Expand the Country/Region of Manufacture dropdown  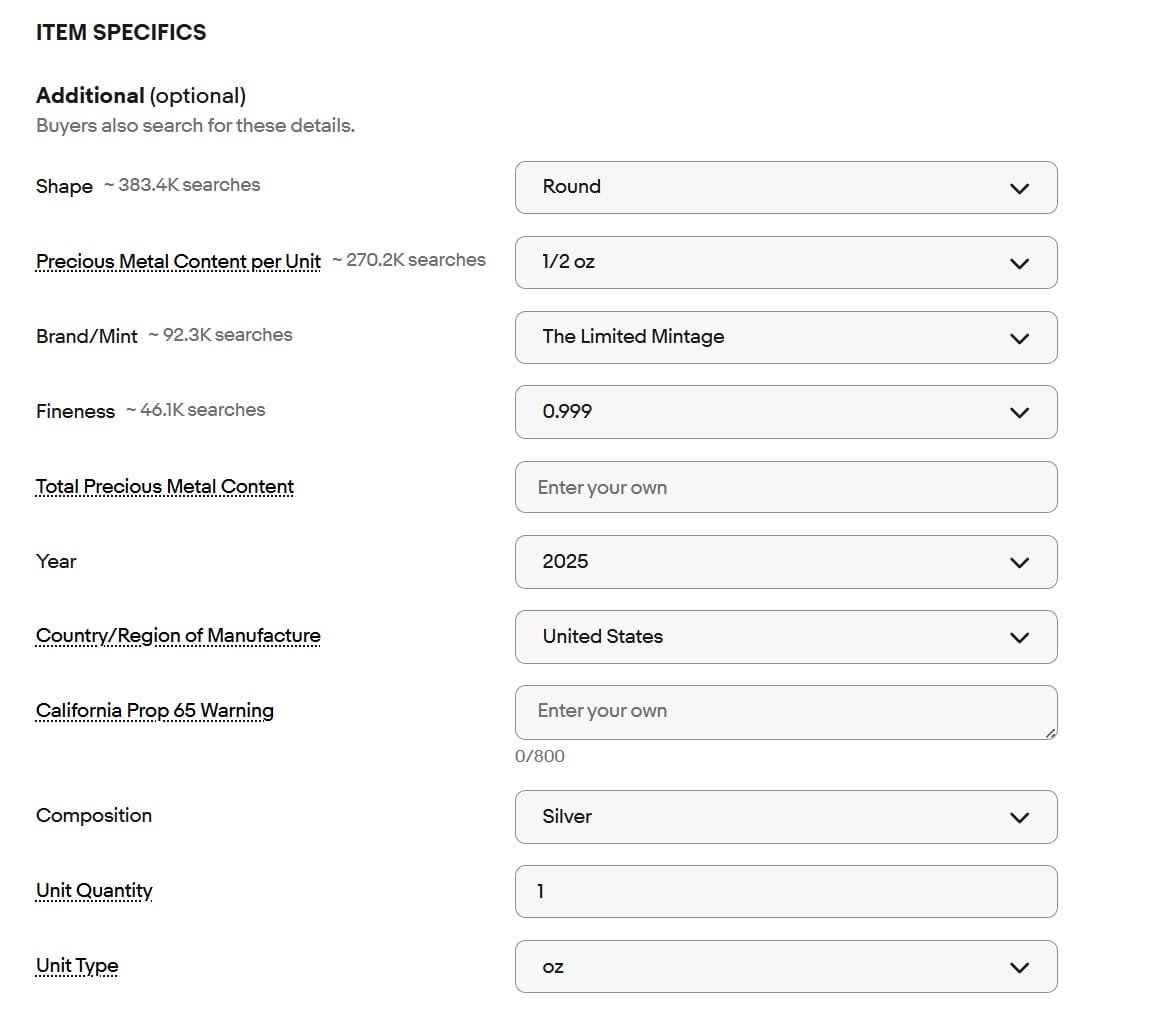pyautogui.click(x=785, y=636)
